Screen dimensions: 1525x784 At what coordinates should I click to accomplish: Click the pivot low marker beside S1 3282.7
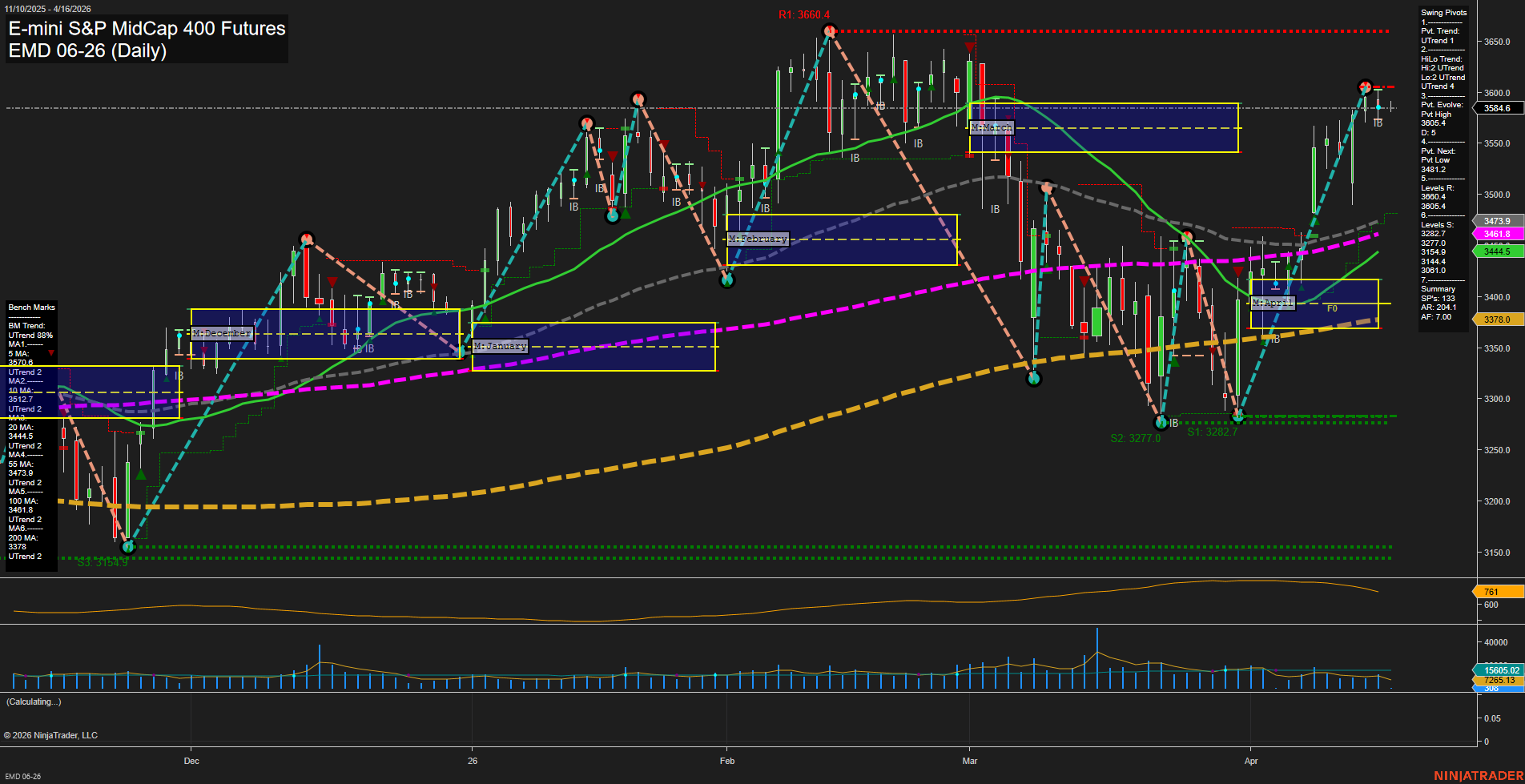1238,416
